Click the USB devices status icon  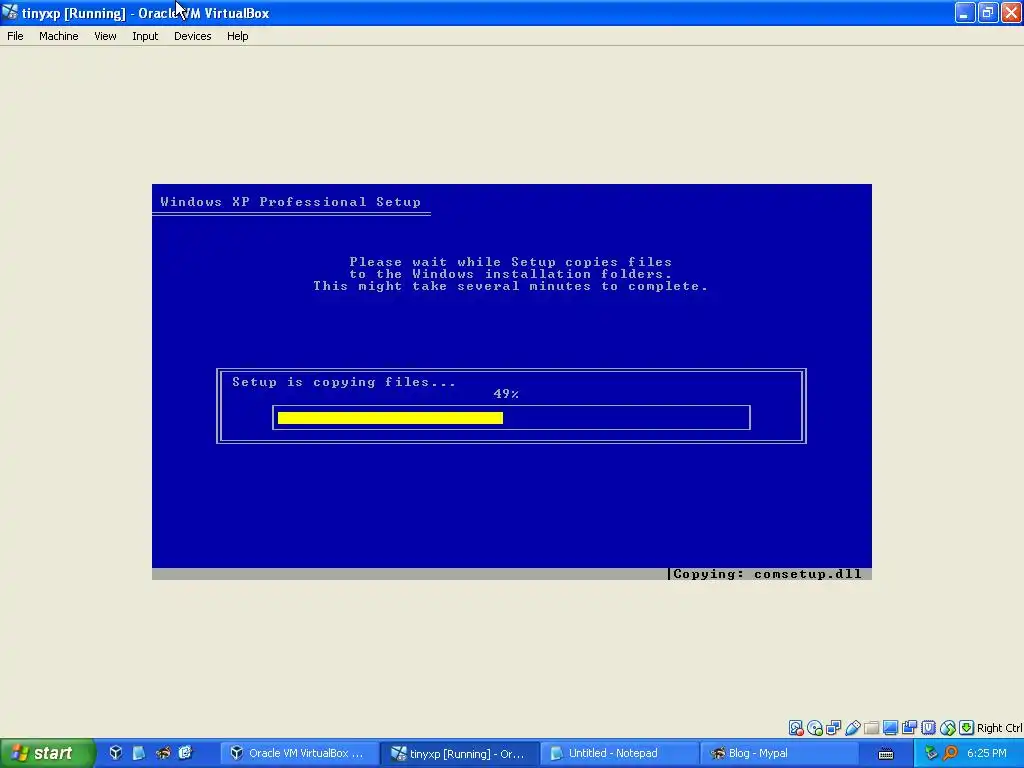[x=852, y=728]
